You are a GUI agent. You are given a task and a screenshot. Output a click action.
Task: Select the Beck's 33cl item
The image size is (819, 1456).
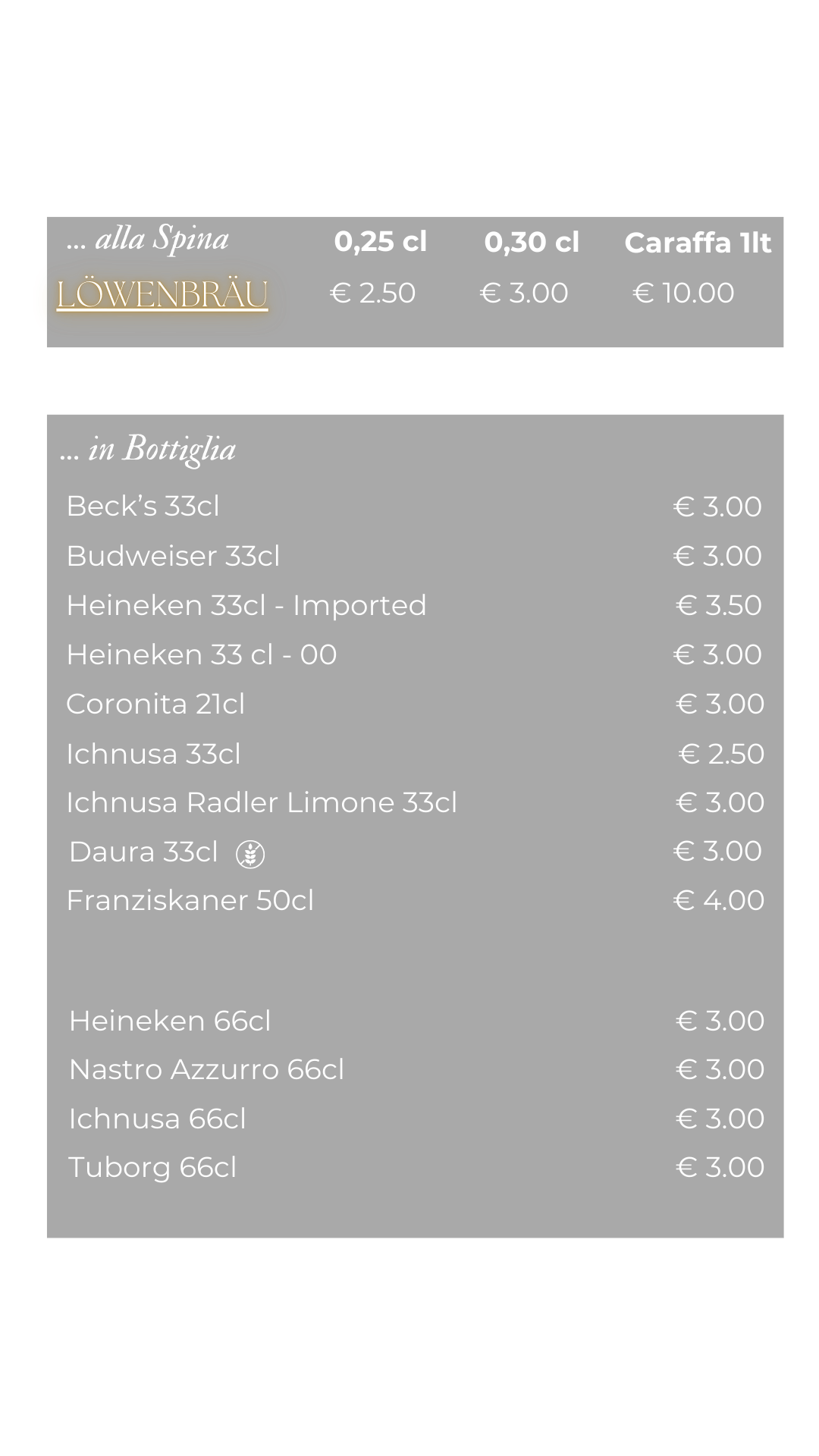tap(143, 506)
